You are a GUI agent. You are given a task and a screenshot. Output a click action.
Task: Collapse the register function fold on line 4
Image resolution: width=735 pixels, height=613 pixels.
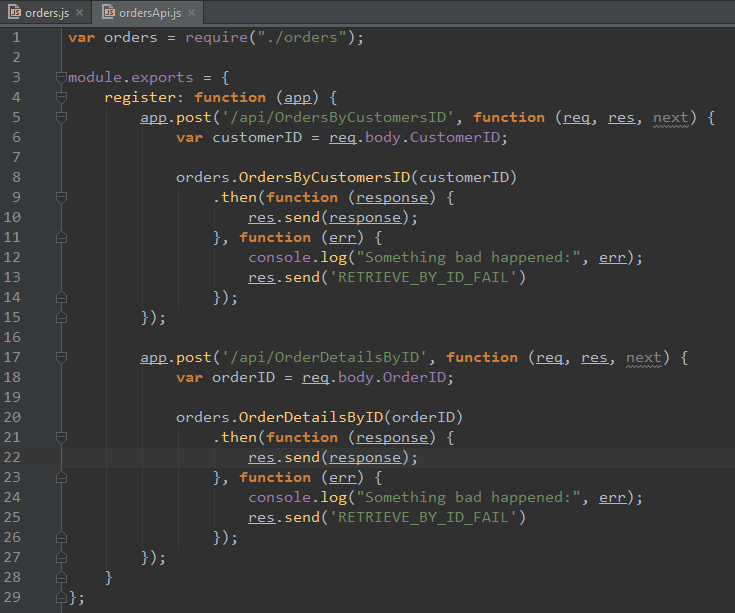click(61, 97)
